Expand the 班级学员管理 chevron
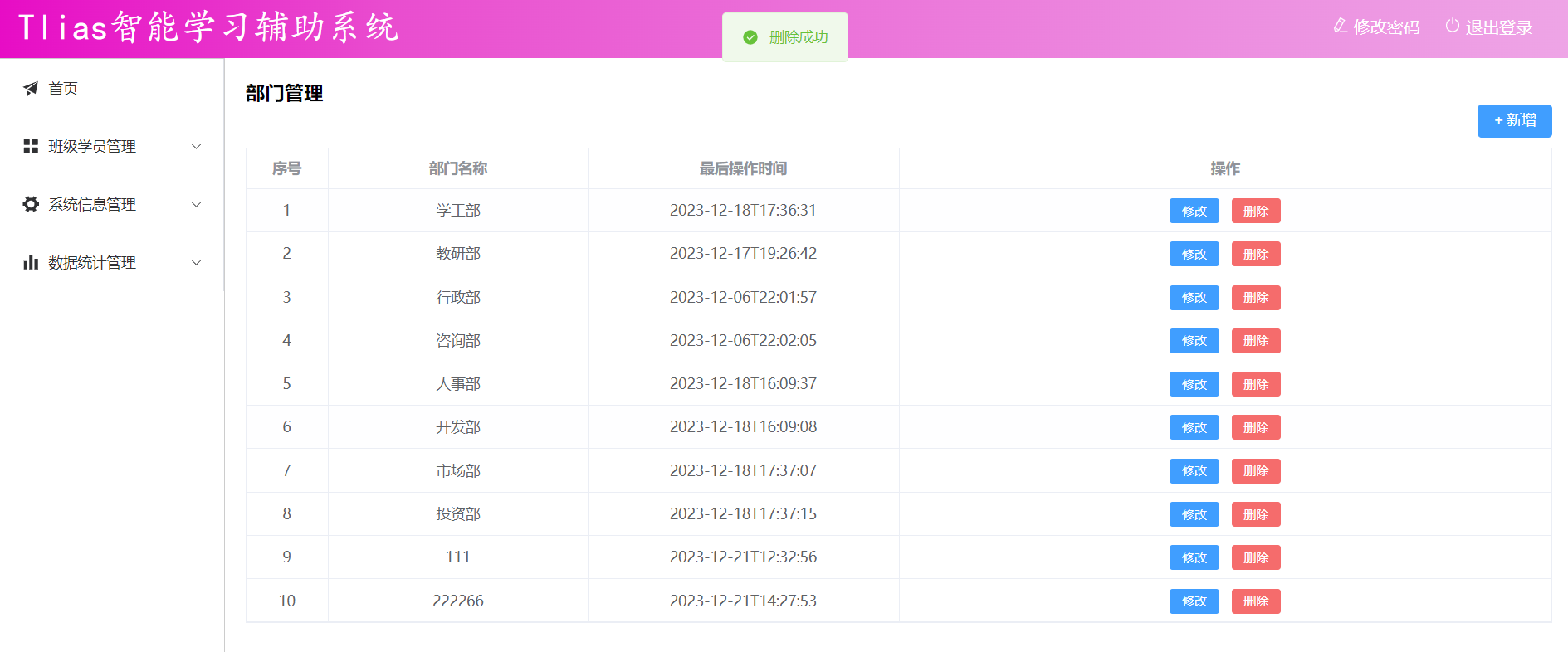This screenshot has height=652, width=1568. tap(197, 147)
